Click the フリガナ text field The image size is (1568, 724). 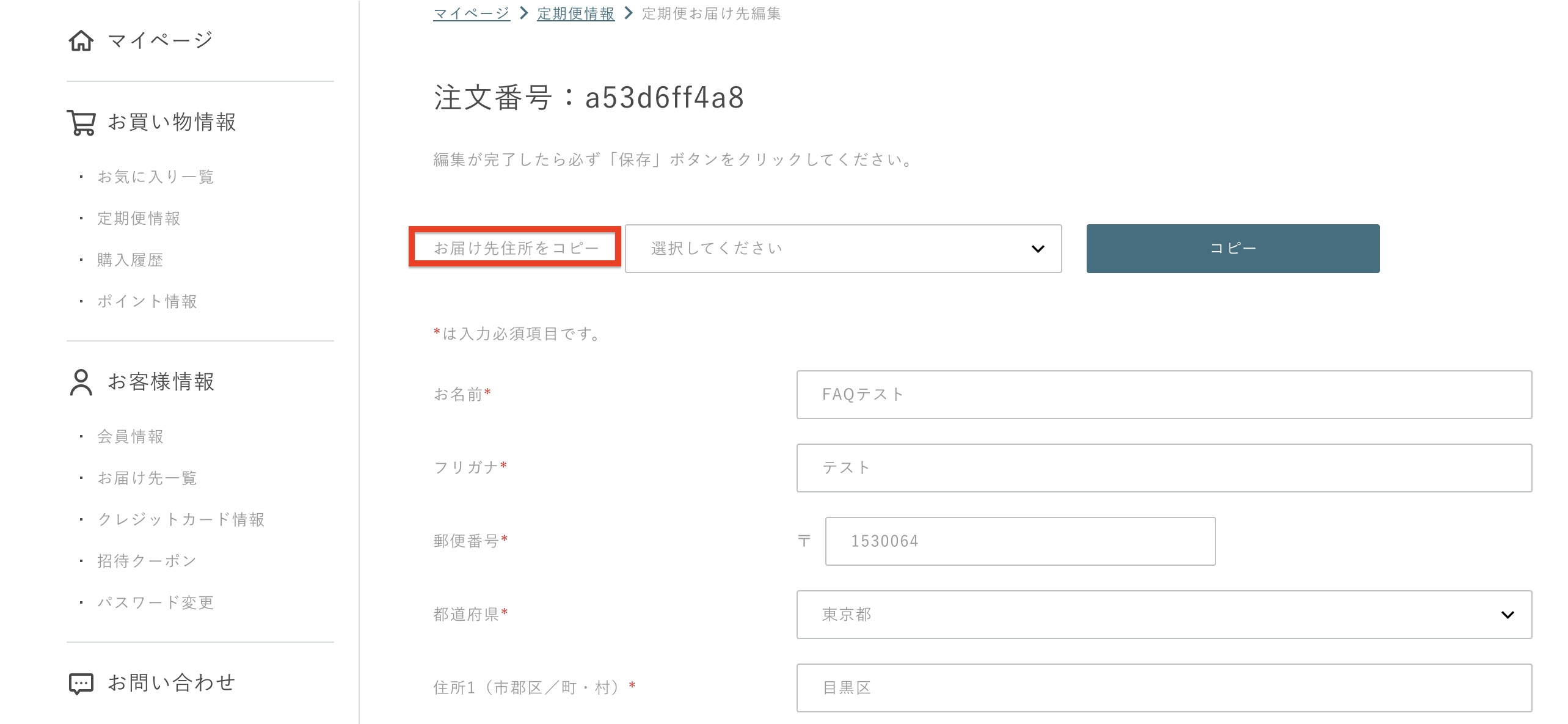[x=1163, y=467]
